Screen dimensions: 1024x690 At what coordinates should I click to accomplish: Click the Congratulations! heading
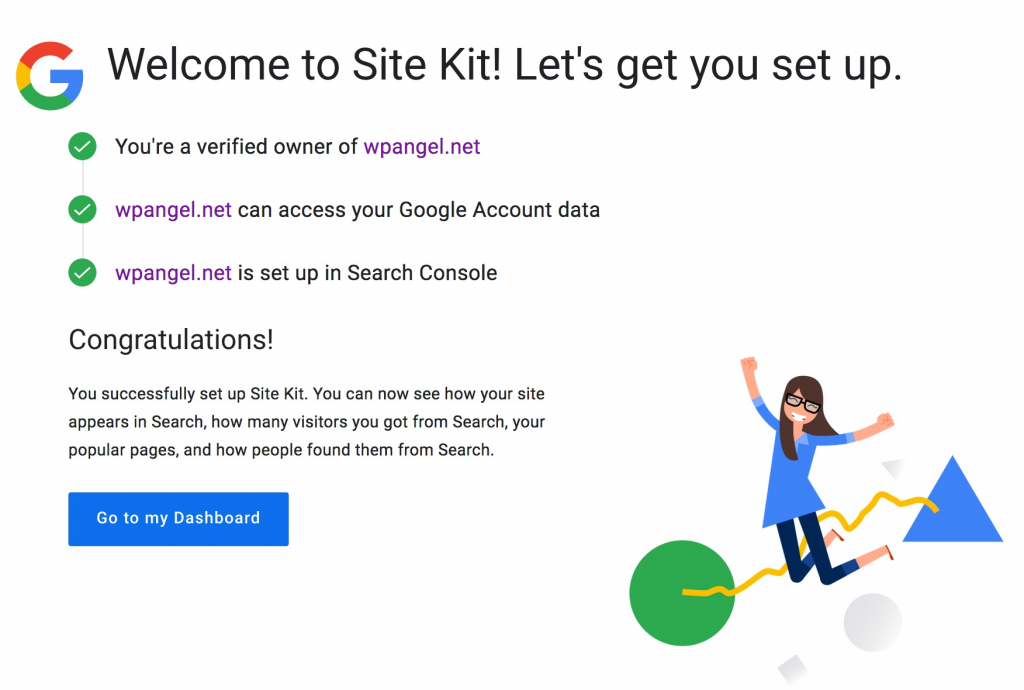tap(171, 340)
